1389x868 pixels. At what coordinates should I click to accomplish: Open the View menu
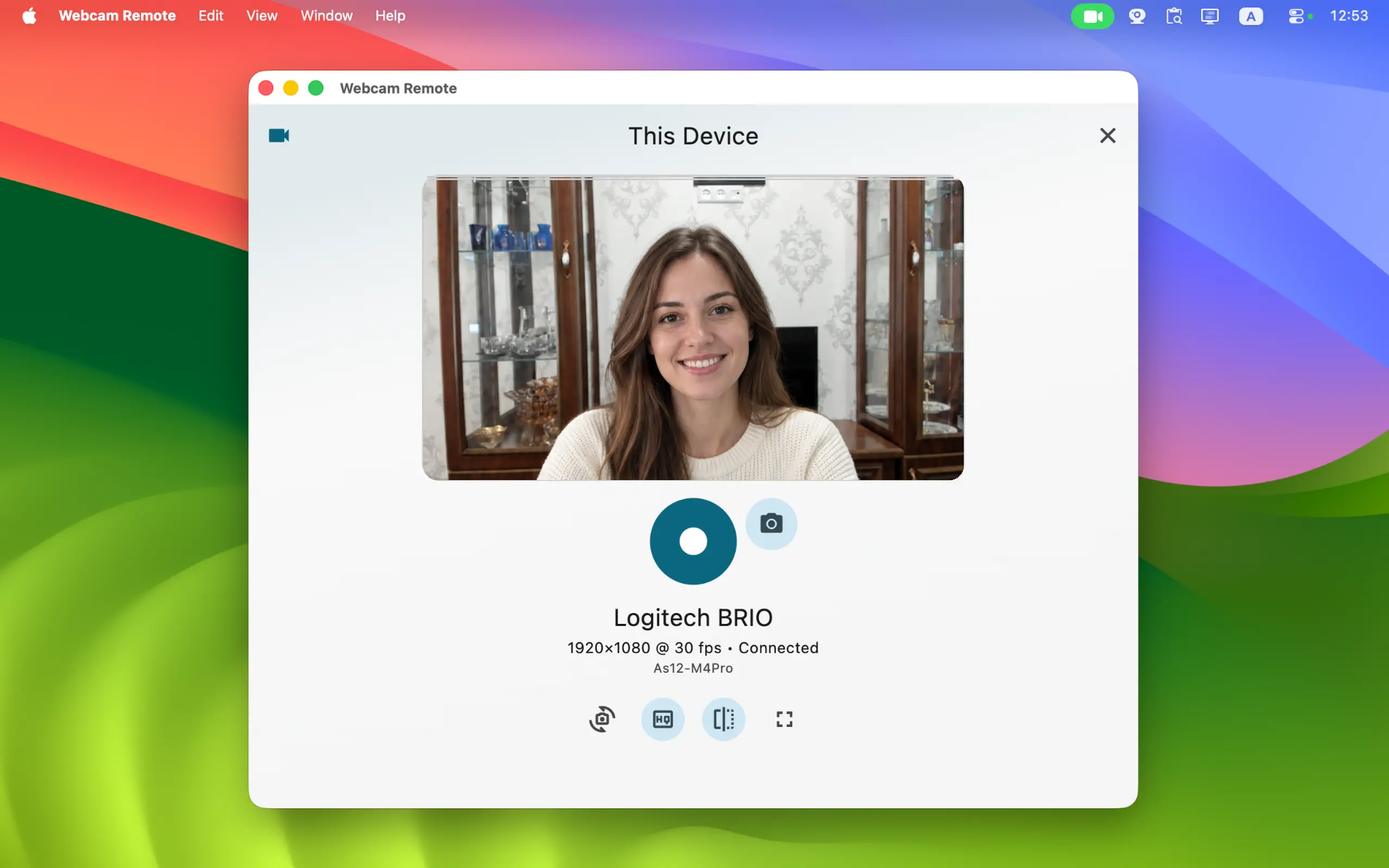point(262,16)
